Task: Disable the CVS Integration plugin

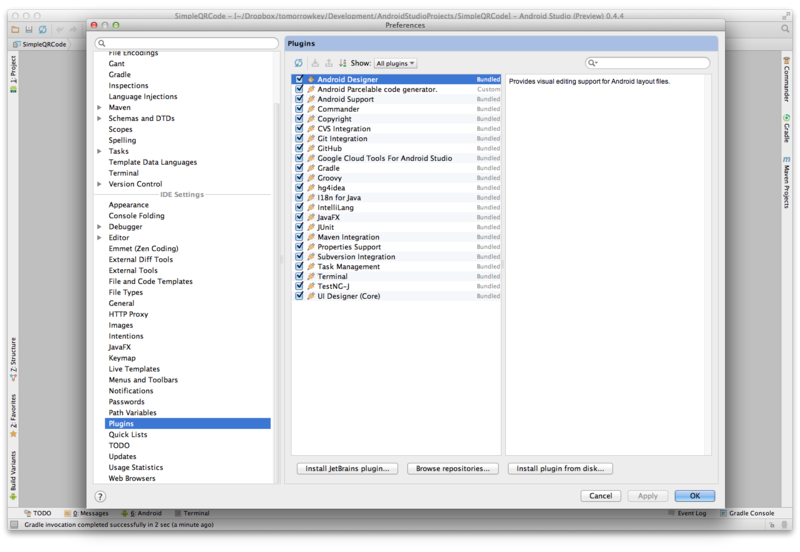Action: click(299, 128)
